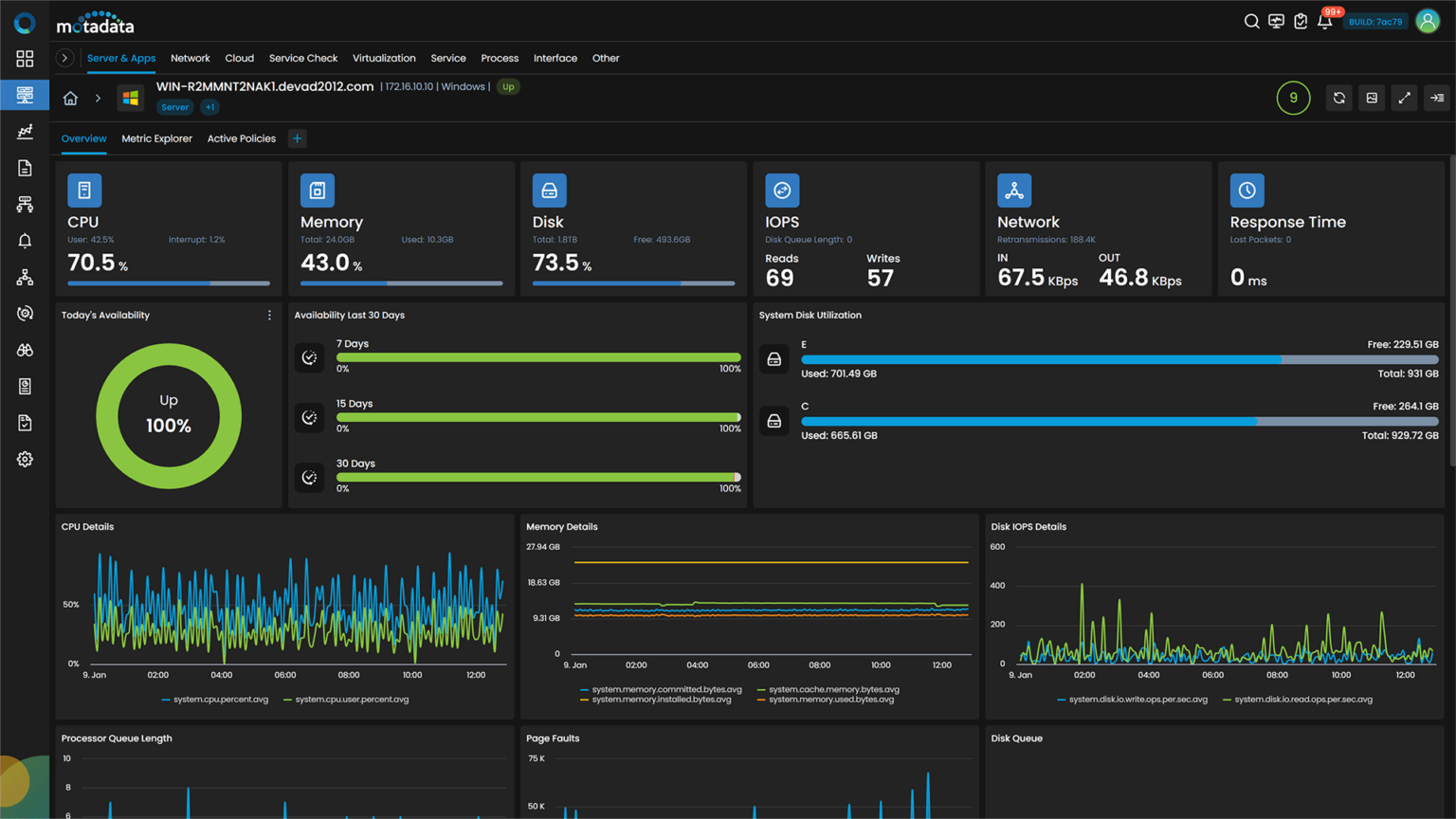
Task: Click the BUILD: 7ac79 label
Action: pyautogui.click(x=1375, y=21)
